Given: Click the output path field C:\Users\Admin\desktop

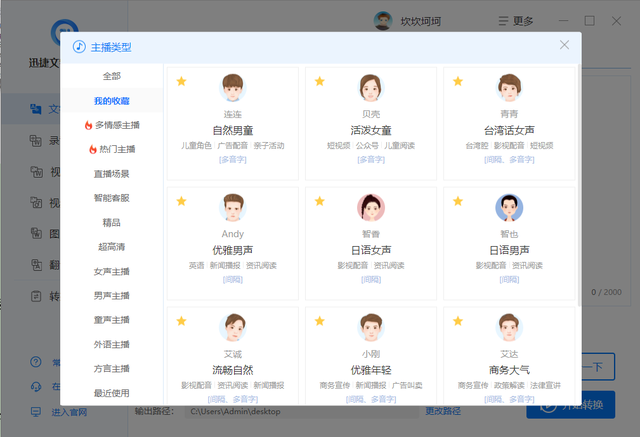Looking at the screenshot, I should pos(302,411).
